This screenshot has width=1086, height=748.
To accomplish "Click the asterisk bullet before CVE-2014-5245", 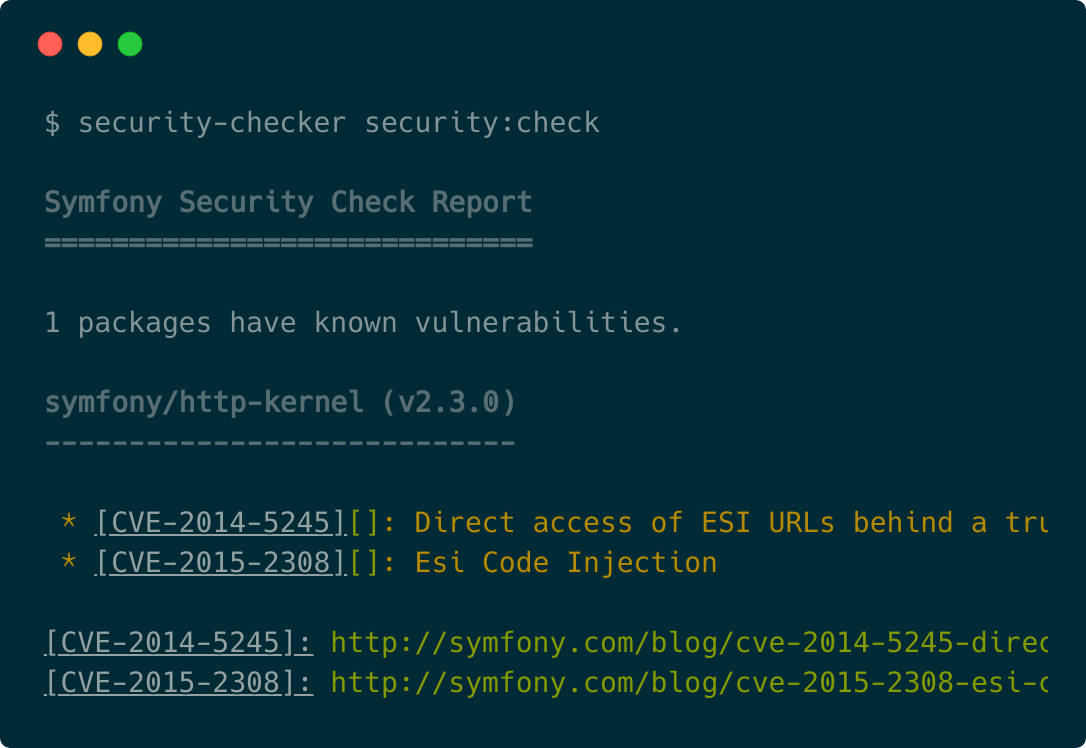I will click(69, 523).
